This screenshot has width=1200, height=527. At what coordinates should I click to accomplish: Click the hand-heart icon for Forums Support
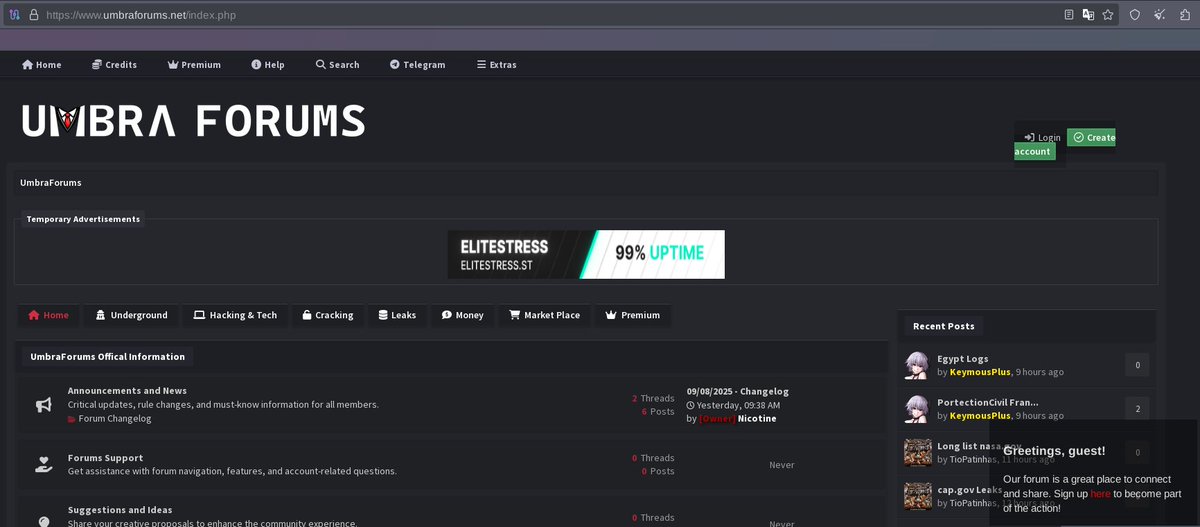point(44,464)
